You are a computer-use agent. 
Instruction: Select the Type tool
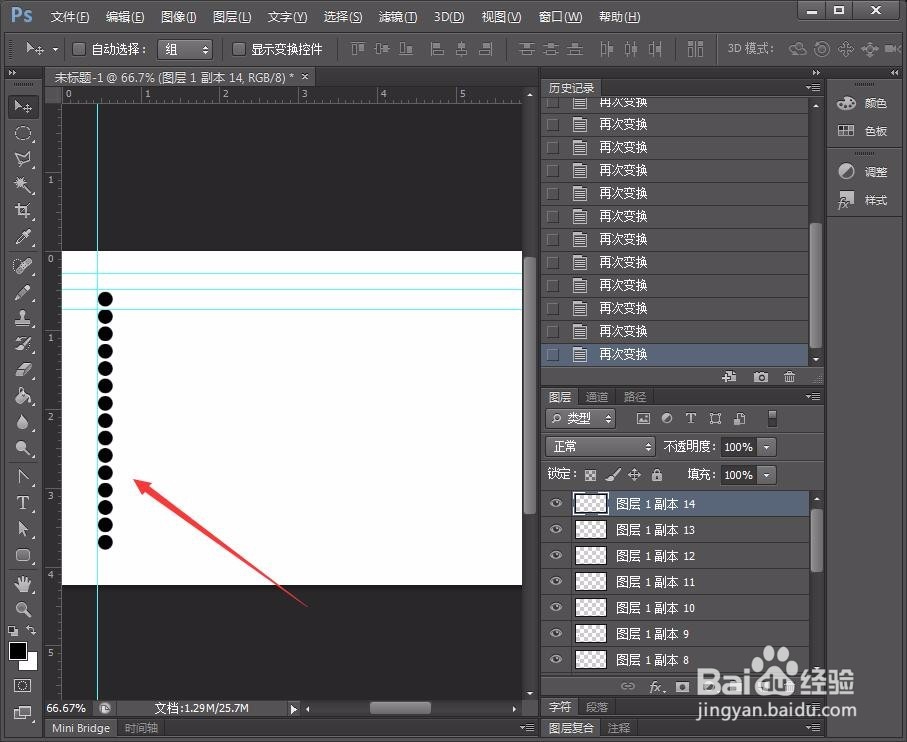[23, 503]
